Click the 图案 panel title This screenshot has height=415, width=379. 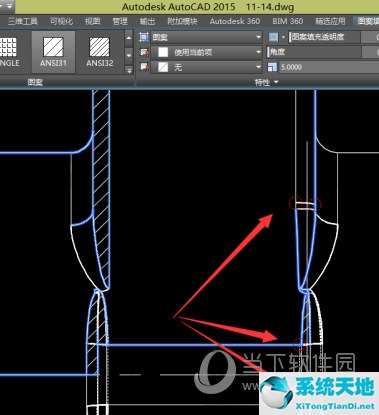pyautogui.click(x=35, y=82)
